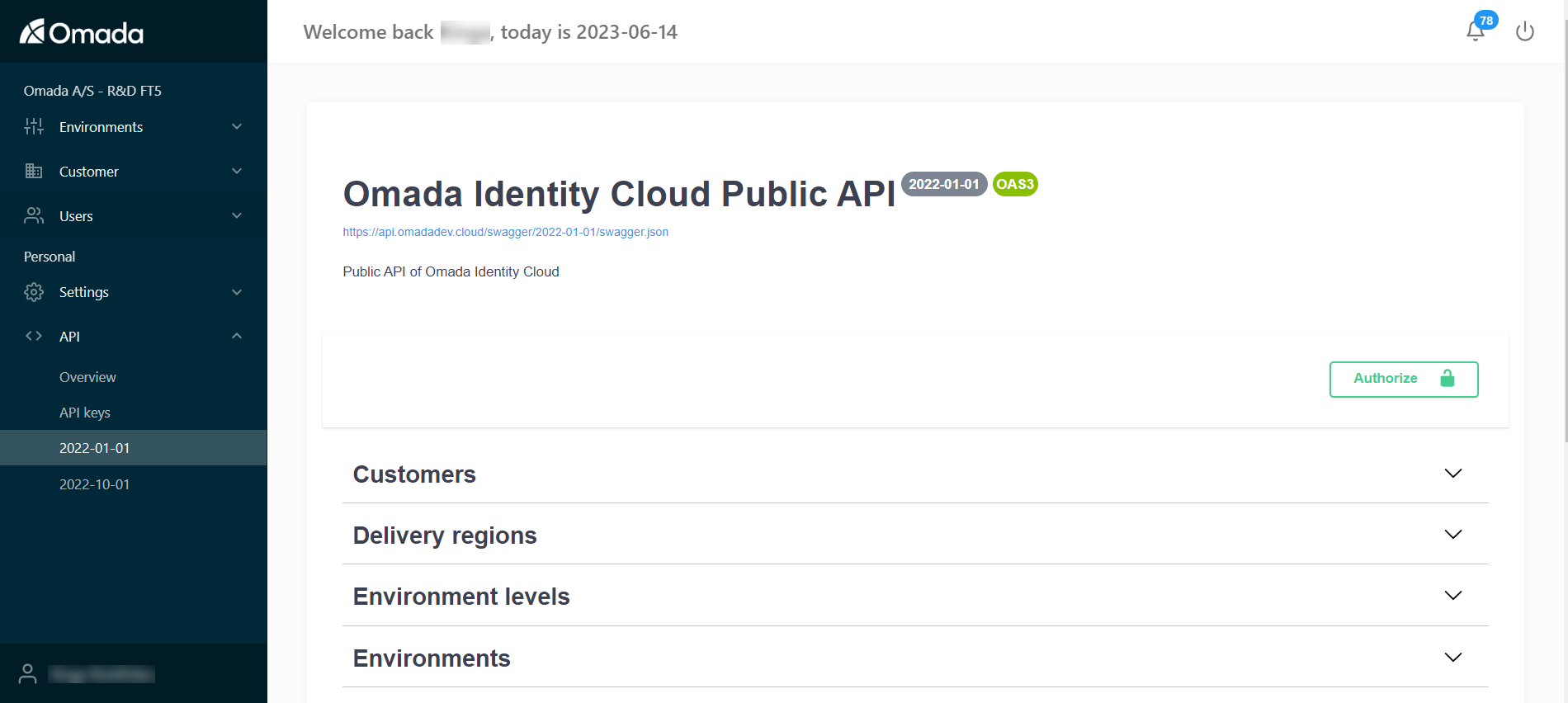Collapse the API sidebar menu chevron
Image resolution: width=1568 pixels, height=703 pixels.
(x=237, y=336)
